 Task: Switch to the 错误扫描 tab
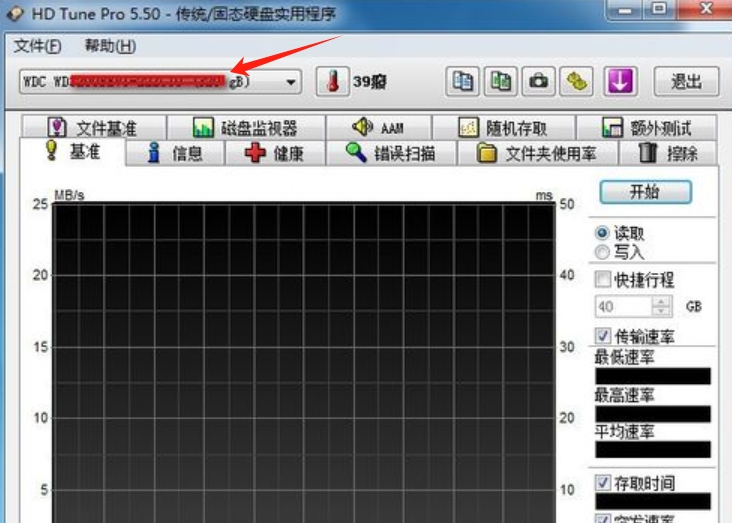click(x=391, y=153)
